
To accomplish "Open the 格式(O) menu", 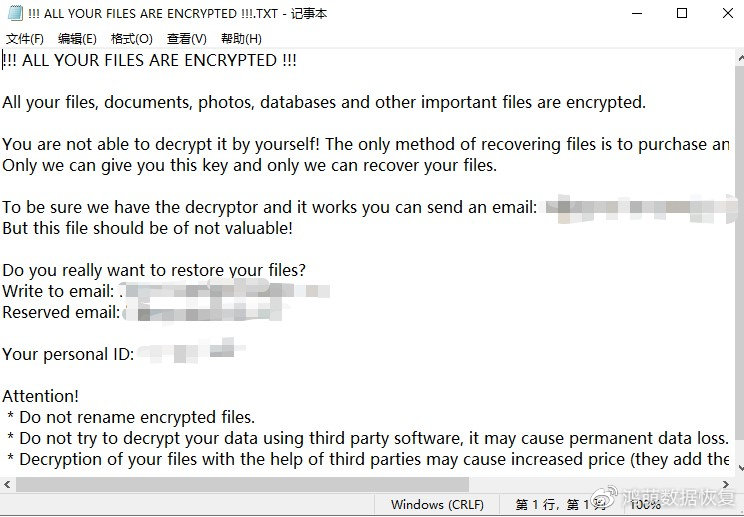I will (x=131, y=39).
